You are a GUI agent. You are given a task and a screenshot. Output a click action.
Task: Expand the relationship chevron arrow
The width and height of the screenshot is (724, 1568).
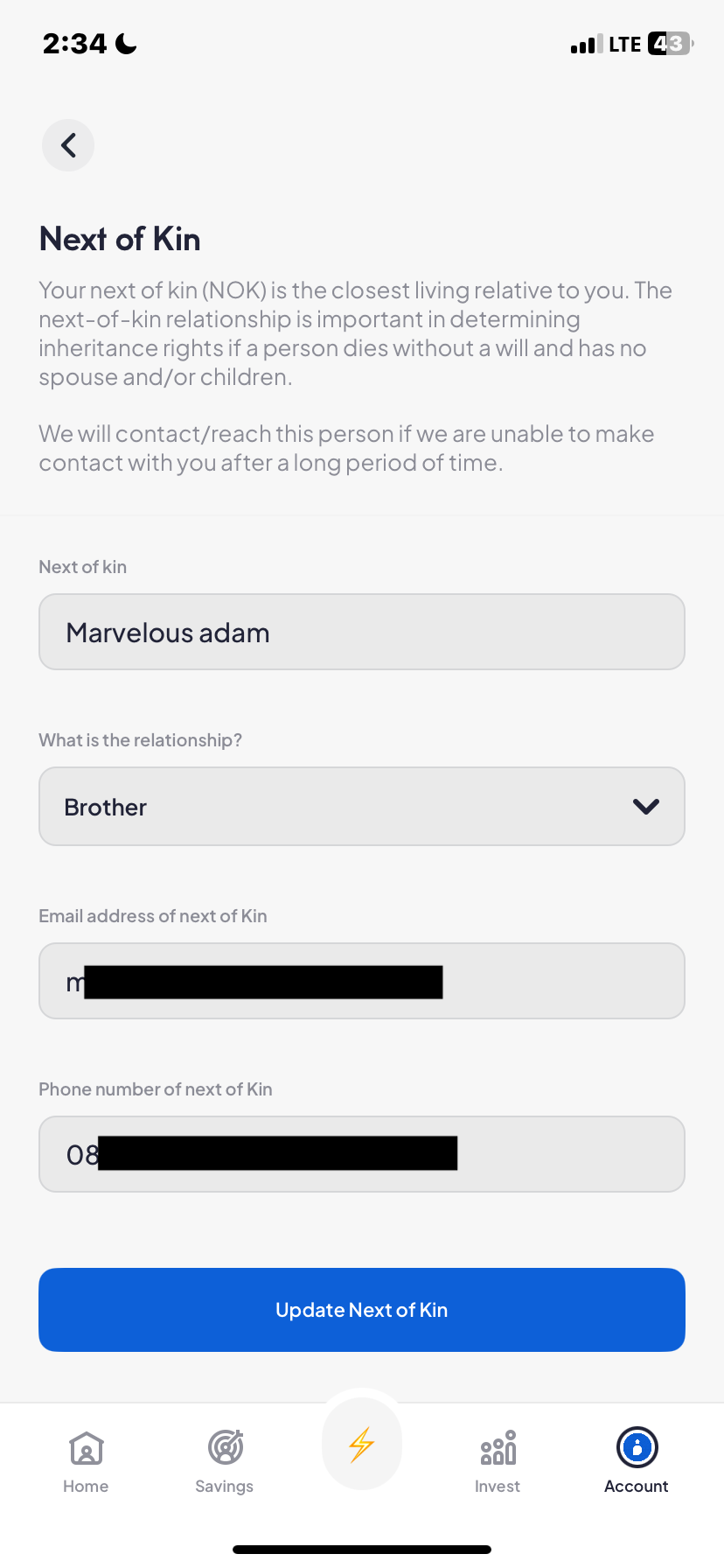pos(646,807)
